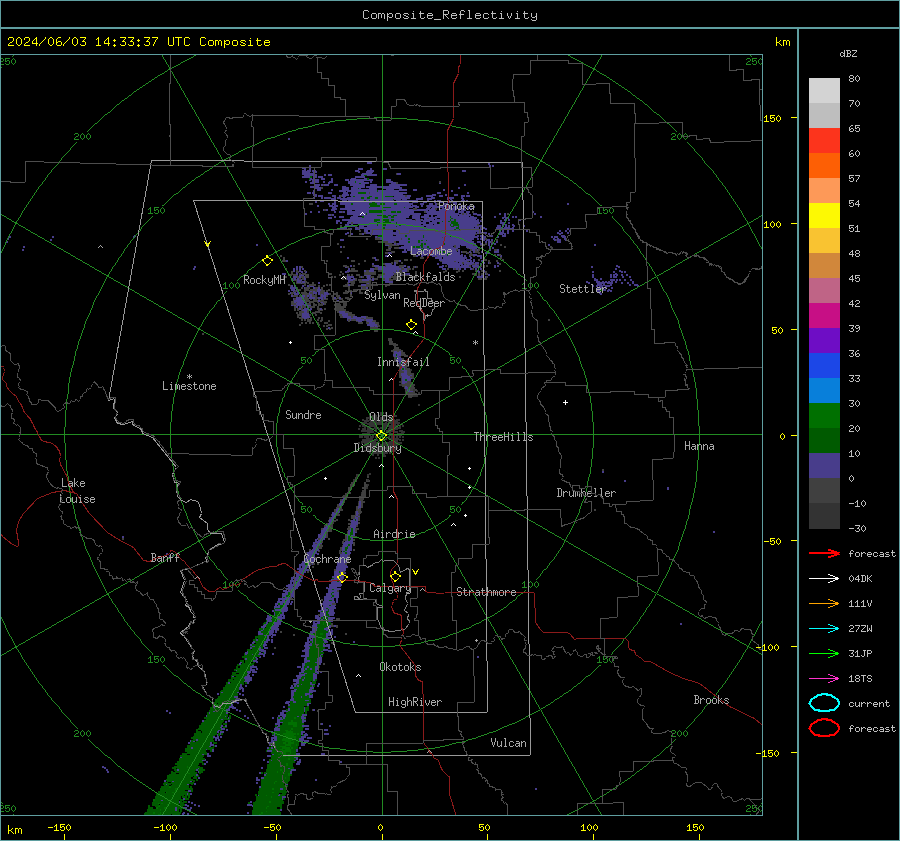Click the yellow diamond marker above Calgary
Image resolution: width=900 pixels, height=841 pixels.
click(395, 576)
